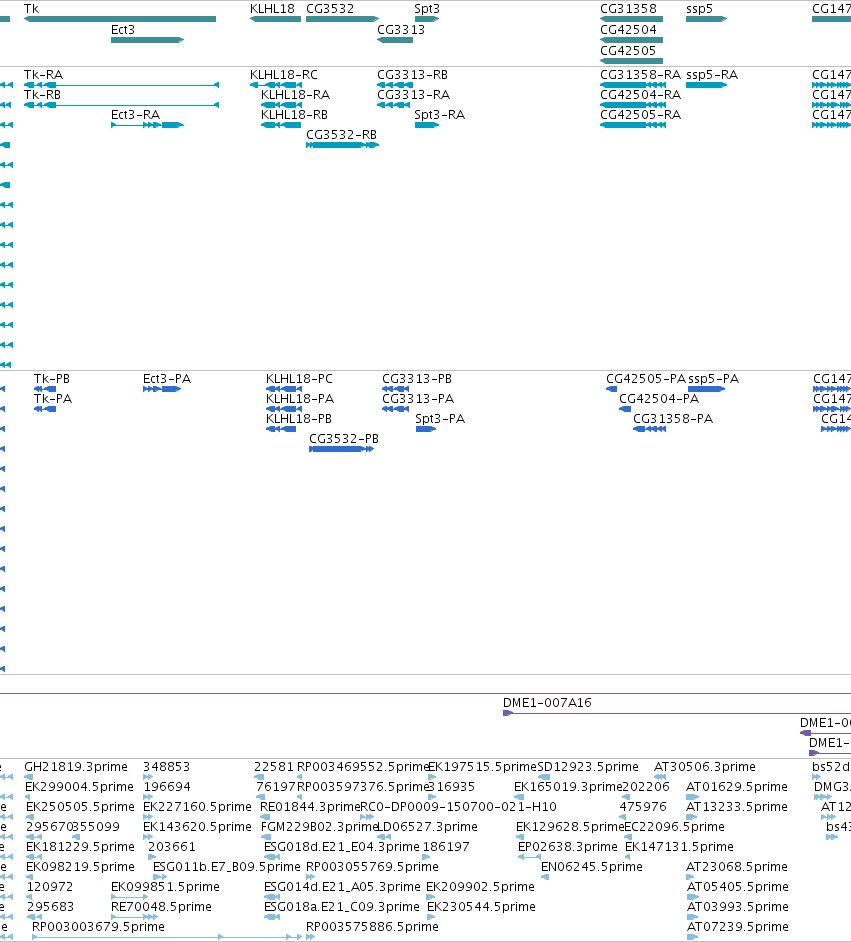Image resolution: width=851 pixels, height=942 pixels.
Task: Select transcript CG42505-RA
Action: tap(633, 125)
